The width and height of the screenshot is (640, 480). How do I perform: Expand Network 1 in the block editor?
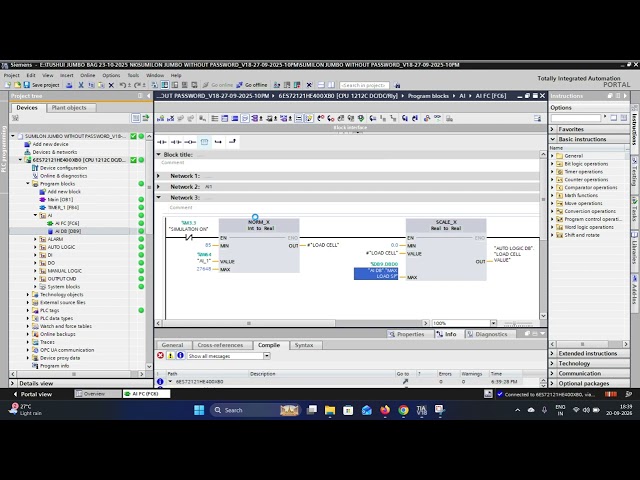coord(159,176)
